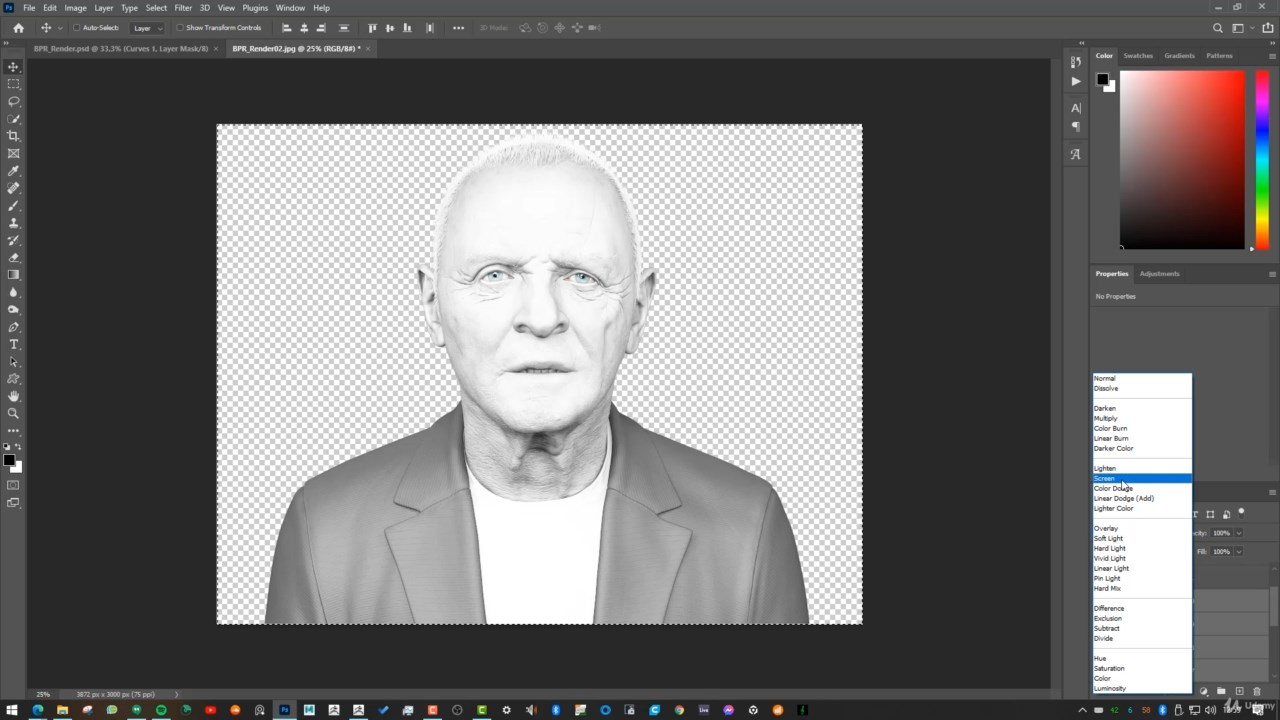Select the Move tool

13,66
